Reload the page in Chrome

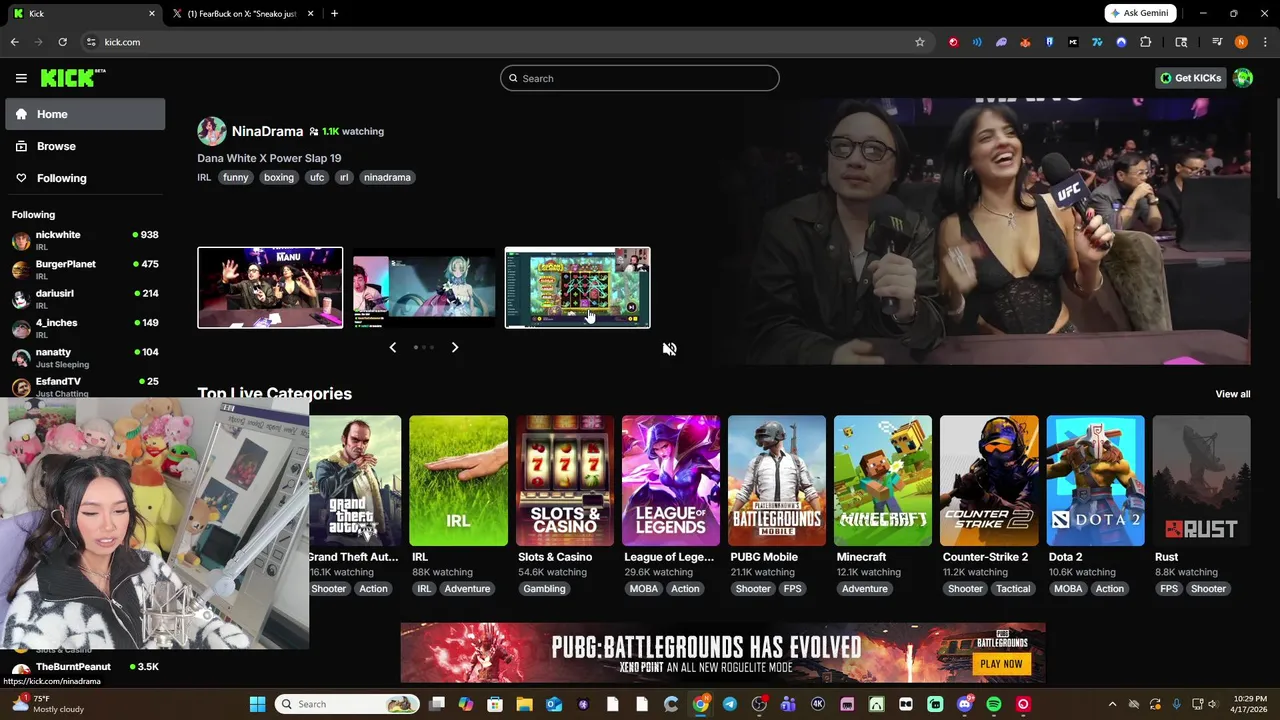(x=62, y=42)
